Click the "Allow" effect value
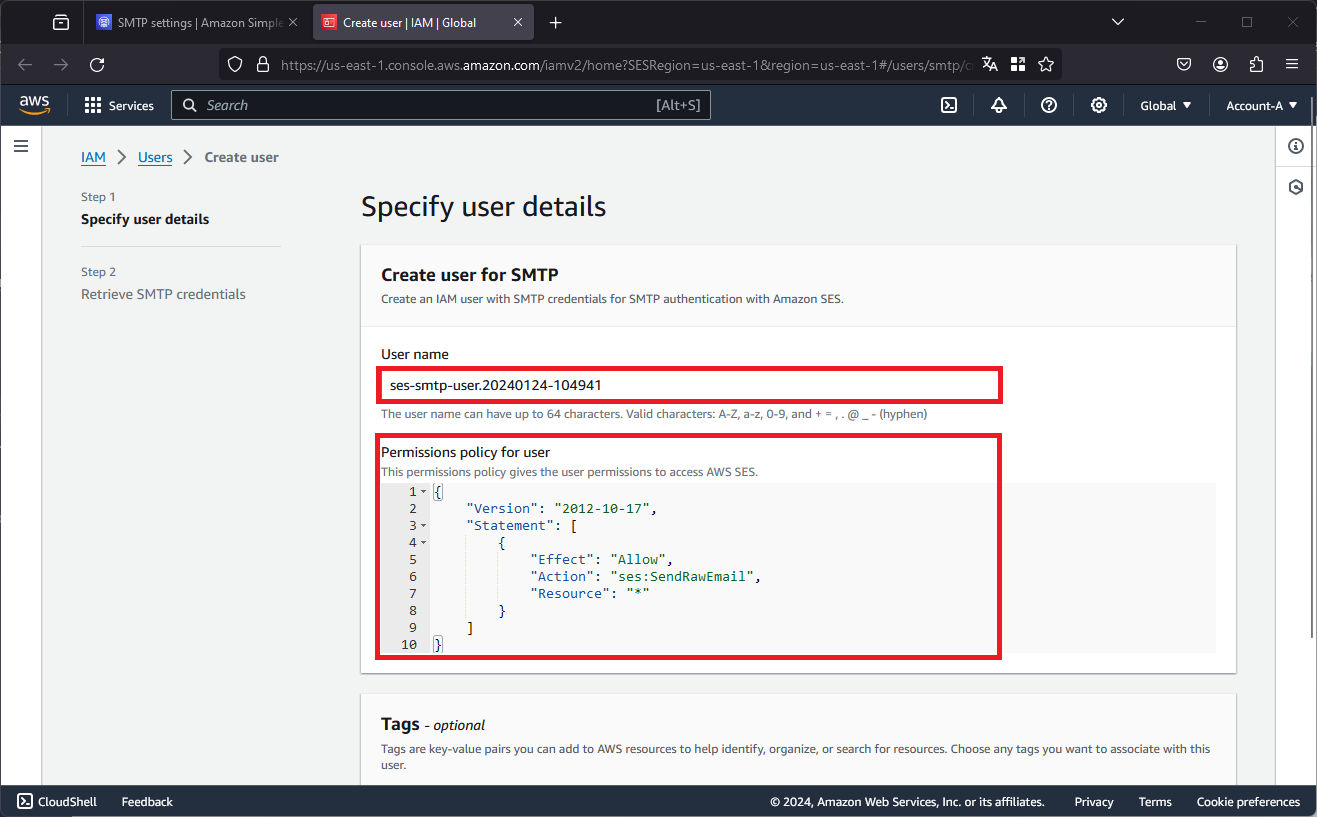Viewport: 1317px width, 817px height. pos(638,560)
